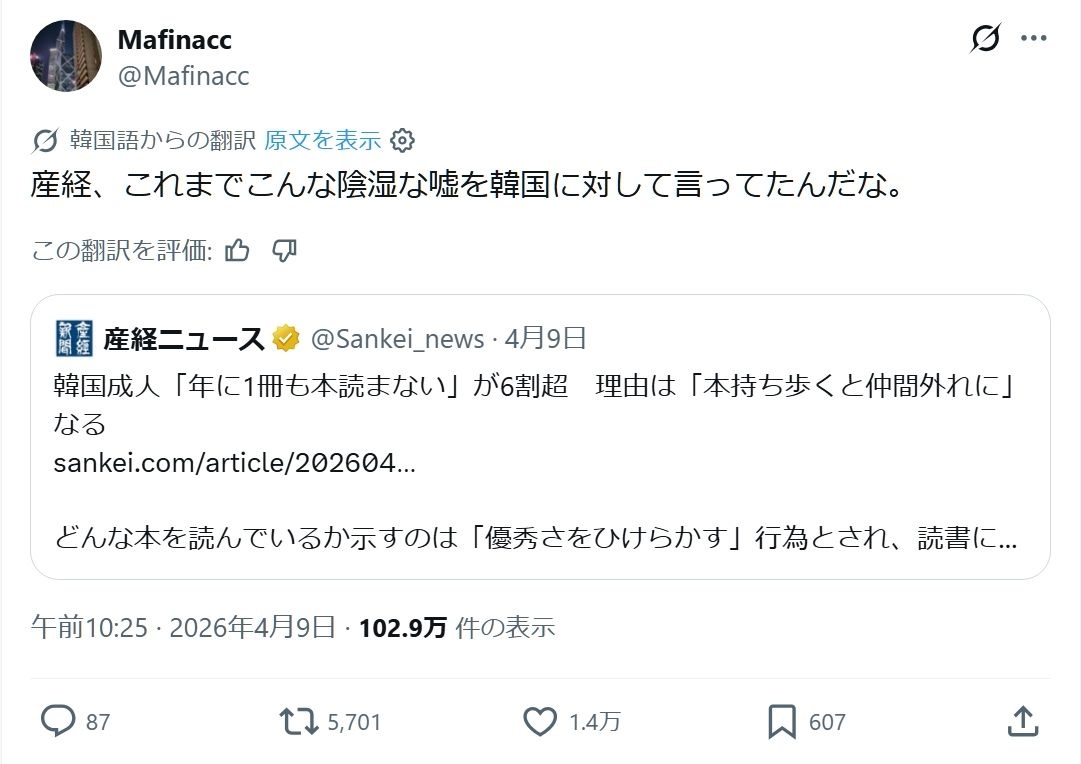Rate translation with thumbs down
The image size is (1081, 764).
(285, 250)
